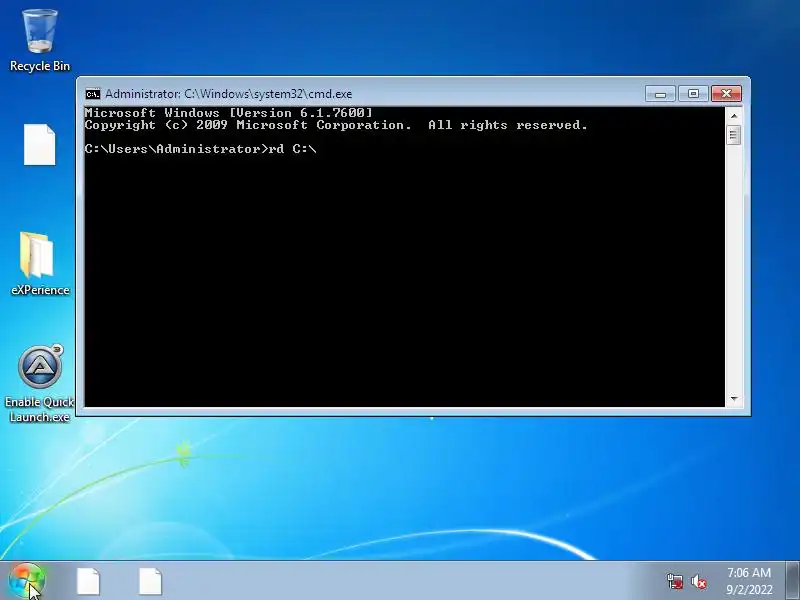Select the unnamed blank file on desktop
The image size is (800, 600).
[x=40, y=145]
